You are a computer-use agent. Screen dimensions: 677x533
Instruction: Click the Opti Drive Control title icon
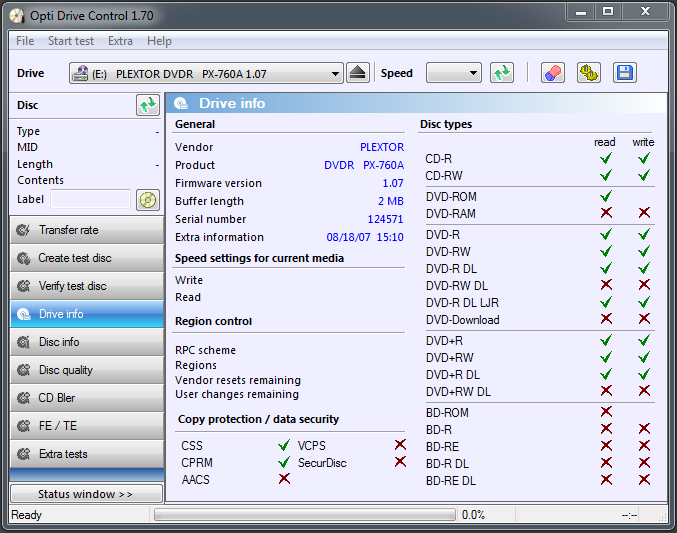tap(17, 16)
